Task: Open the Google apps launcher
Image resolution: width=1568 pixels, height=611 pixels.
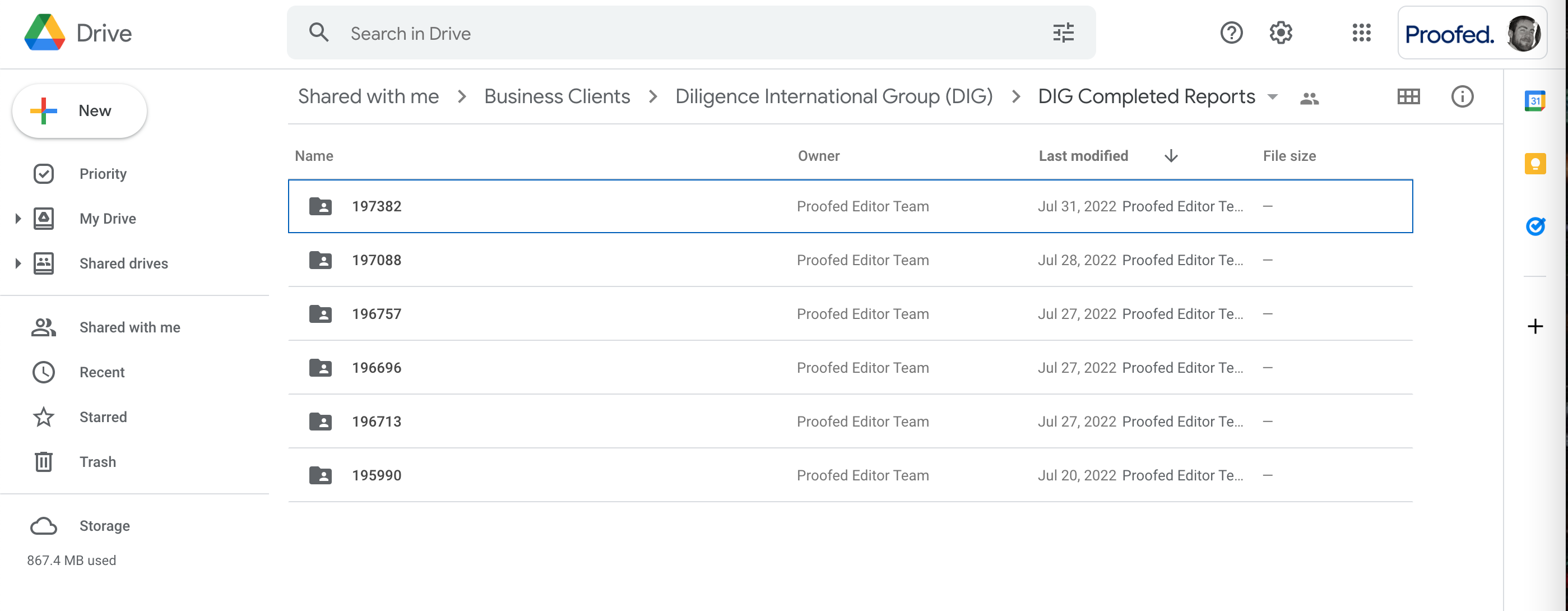Action: click(x=1361, y=33)
